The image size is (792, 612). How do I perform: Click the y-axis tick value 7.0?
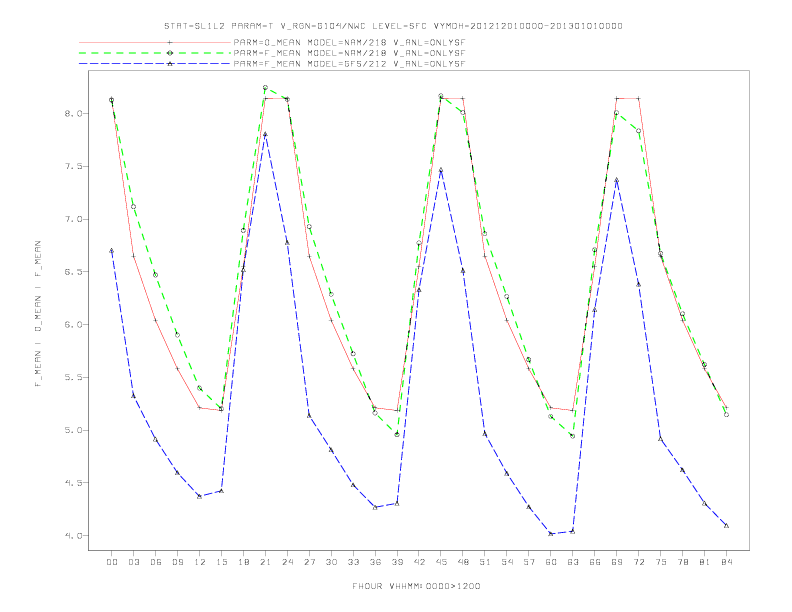point(73,219)
